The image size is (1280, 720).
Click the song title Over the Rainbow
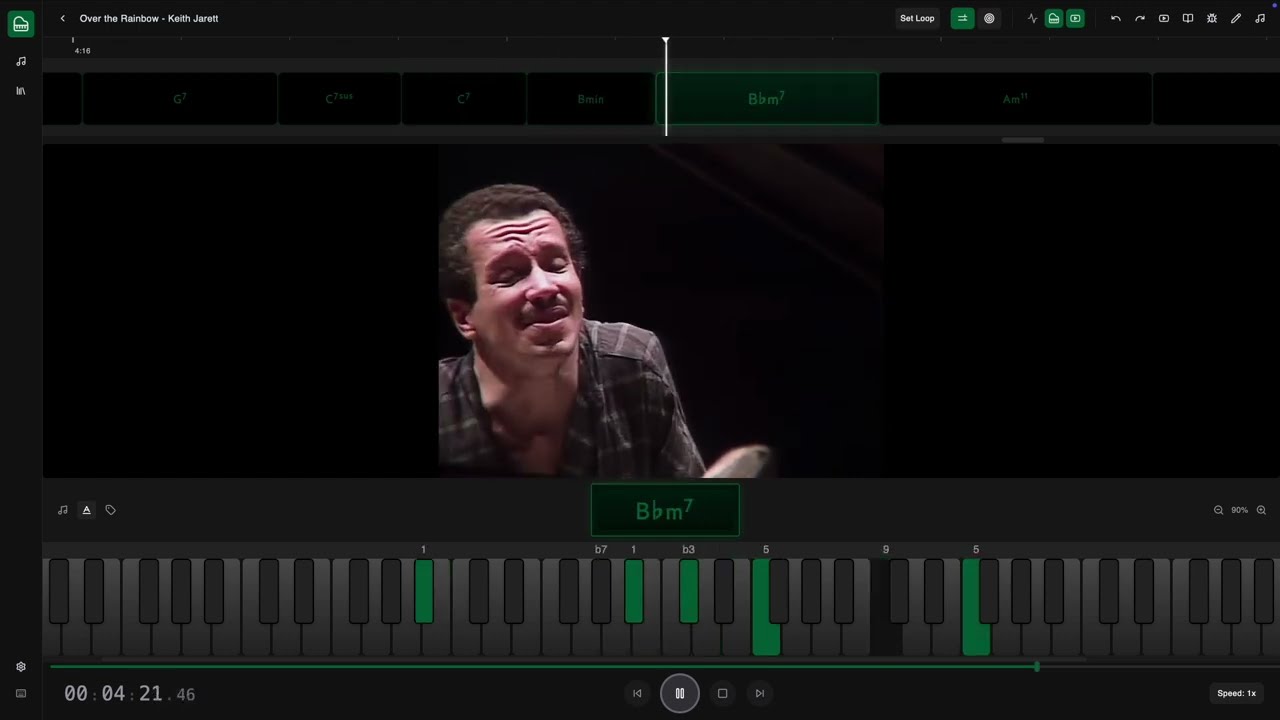pos(149,18)
